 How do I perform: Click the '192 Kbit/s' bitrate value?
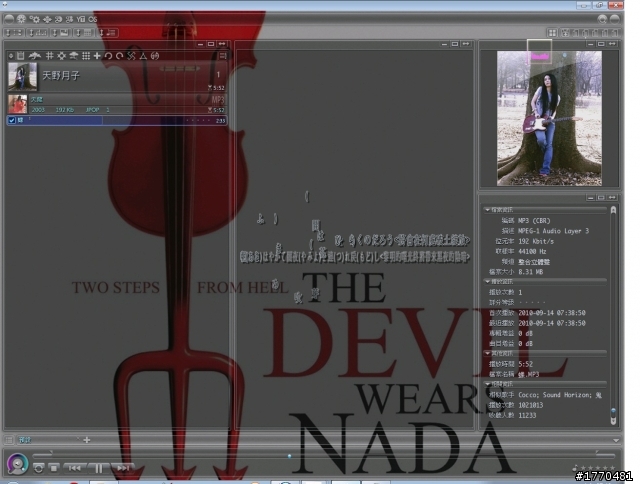pyautogui.click(x=536, y=241)
